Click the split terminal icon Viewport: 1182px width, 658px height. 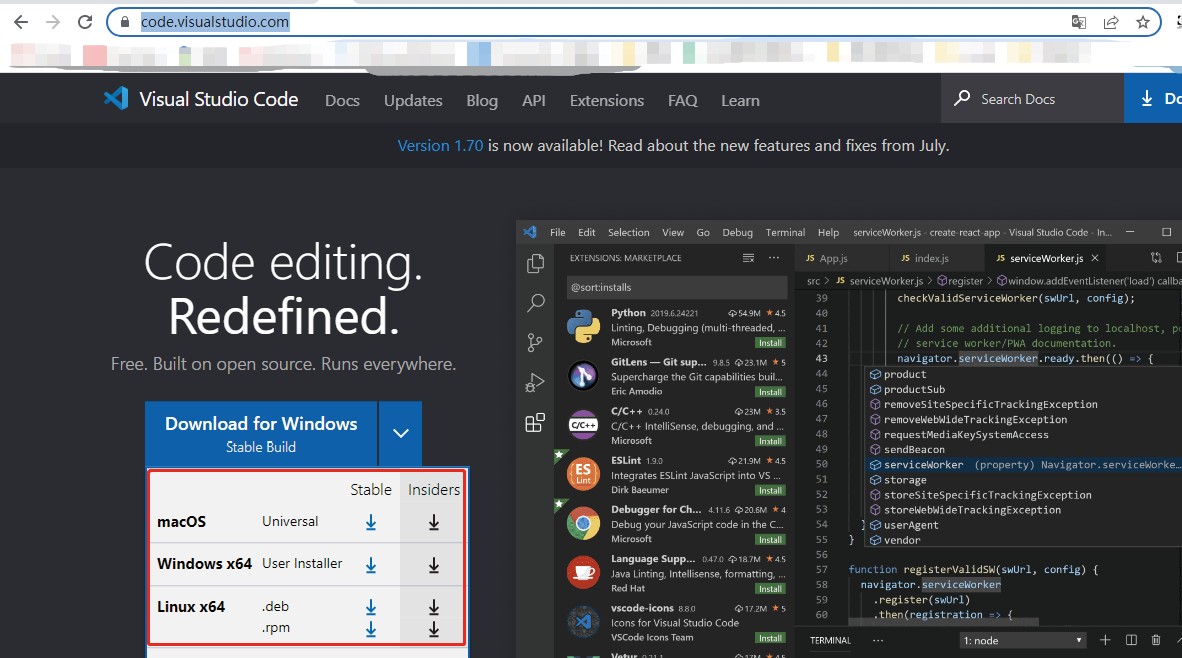tap(1131, 640)
